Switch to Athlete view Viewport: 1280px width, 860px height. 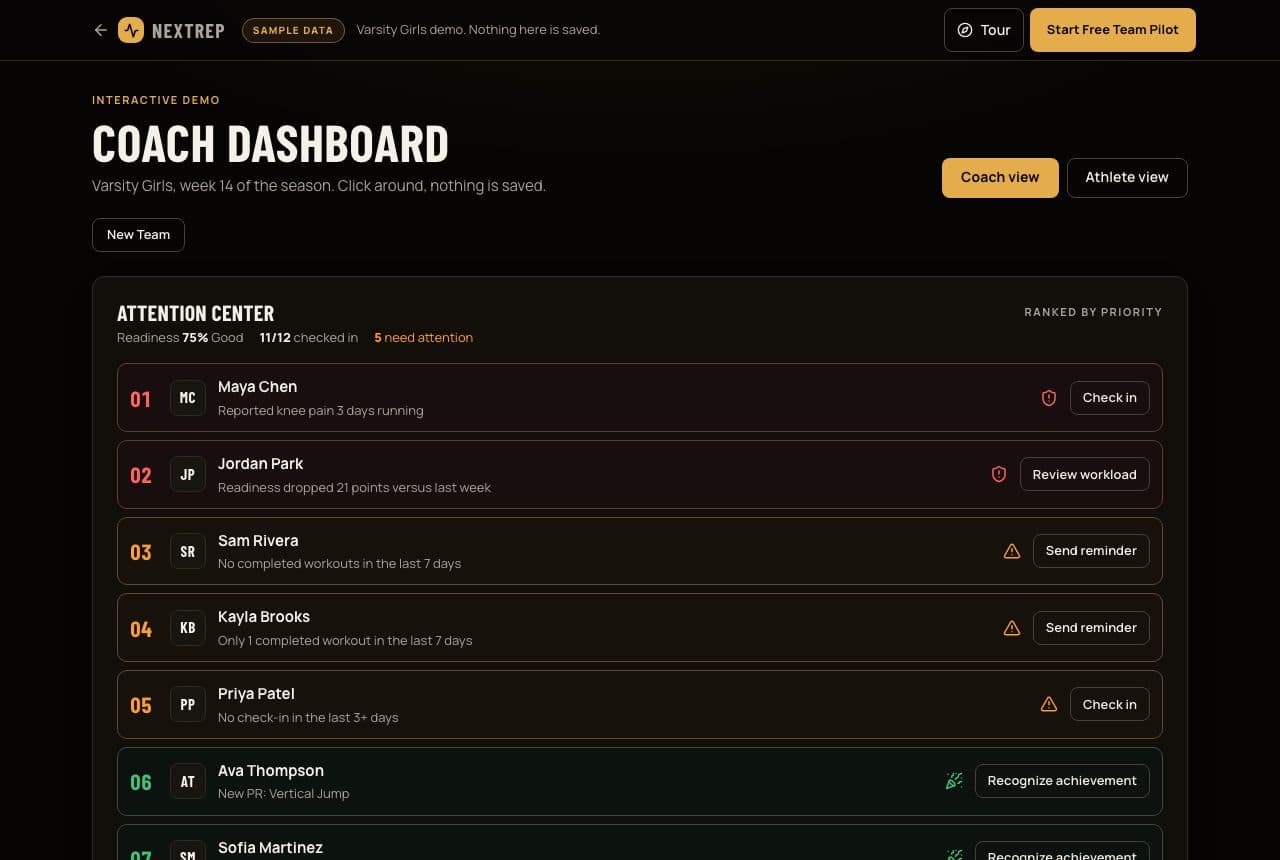(1127, 178)
